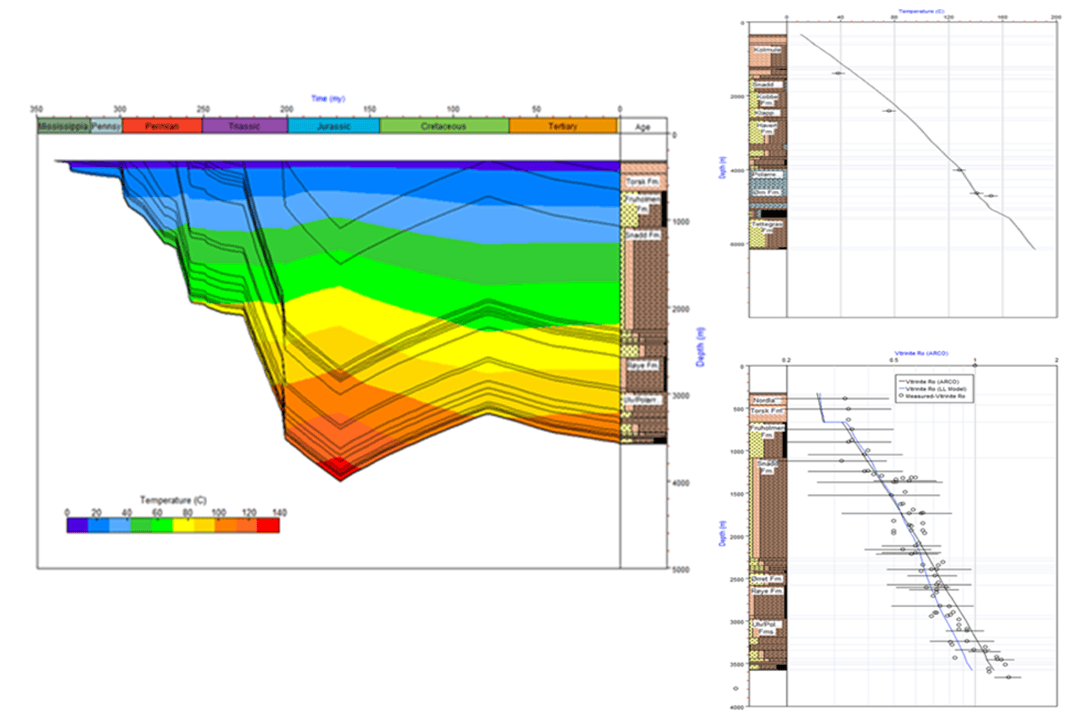Click the Kolmule label in temperature plot column
This screenshot has height=726, width=1089.
767,50
